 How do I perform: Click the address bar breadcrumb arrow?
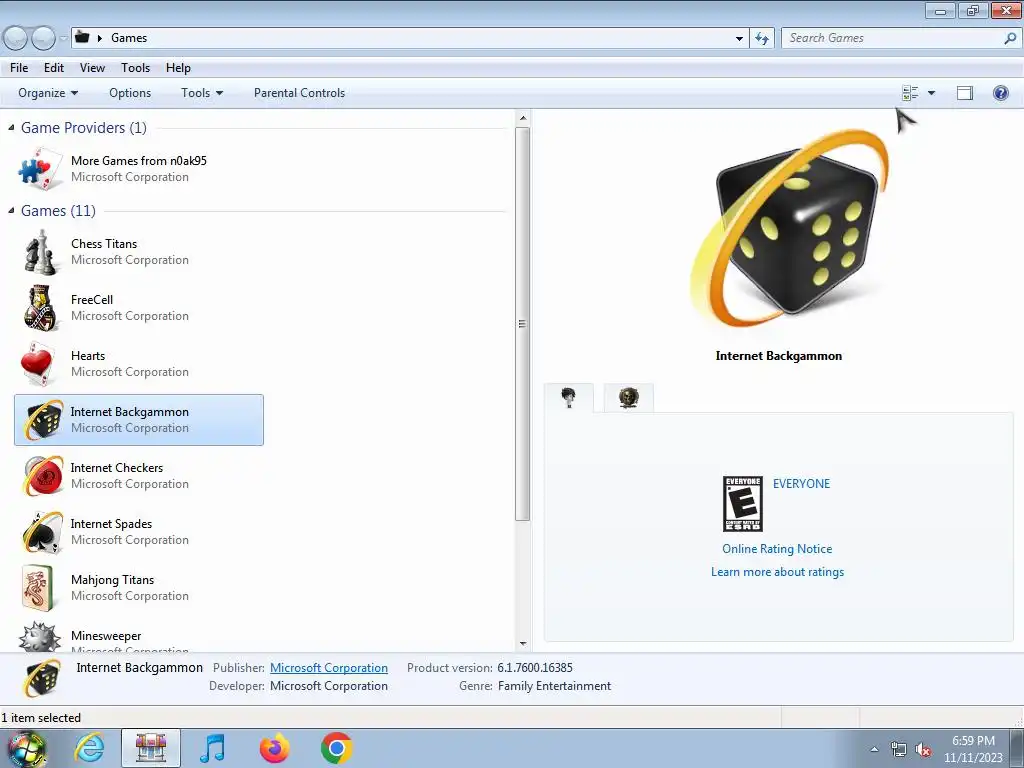[100, 38]
